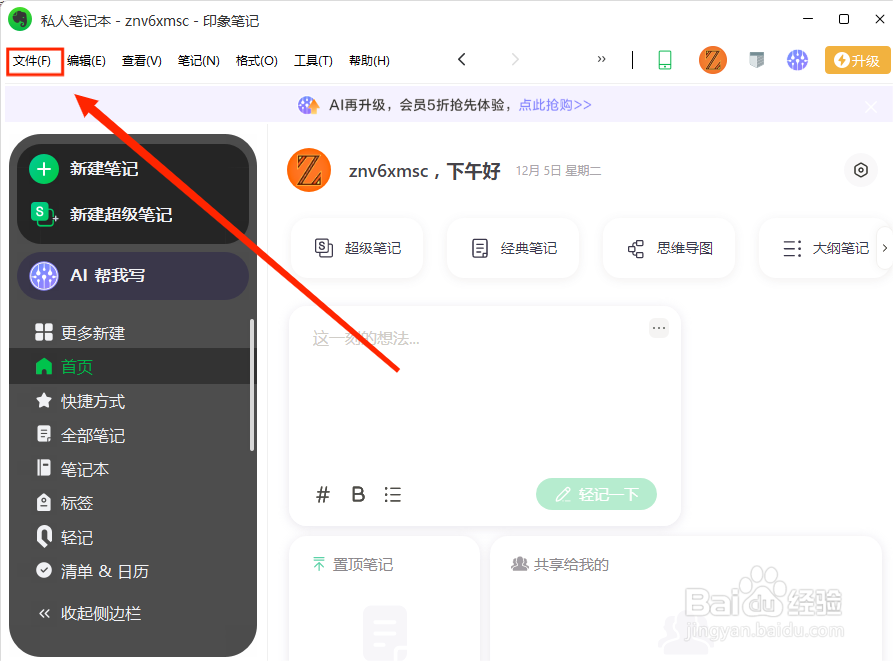Click the back navigation arrow
Viewport: 893px width, 661px height.
pos(462,59)
